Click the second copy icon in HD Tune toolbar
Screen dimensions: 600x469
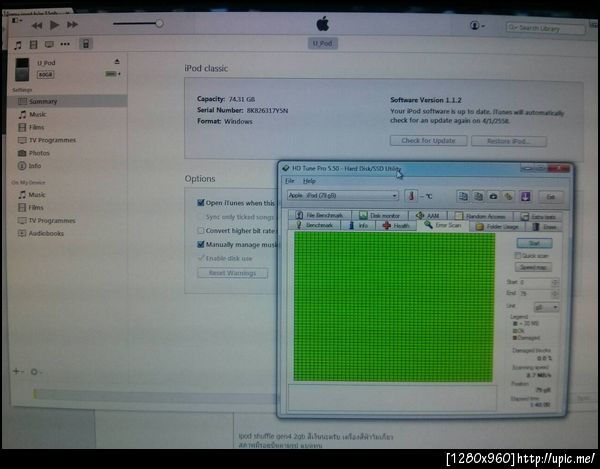pyautogui.click(x=478, y=196)
